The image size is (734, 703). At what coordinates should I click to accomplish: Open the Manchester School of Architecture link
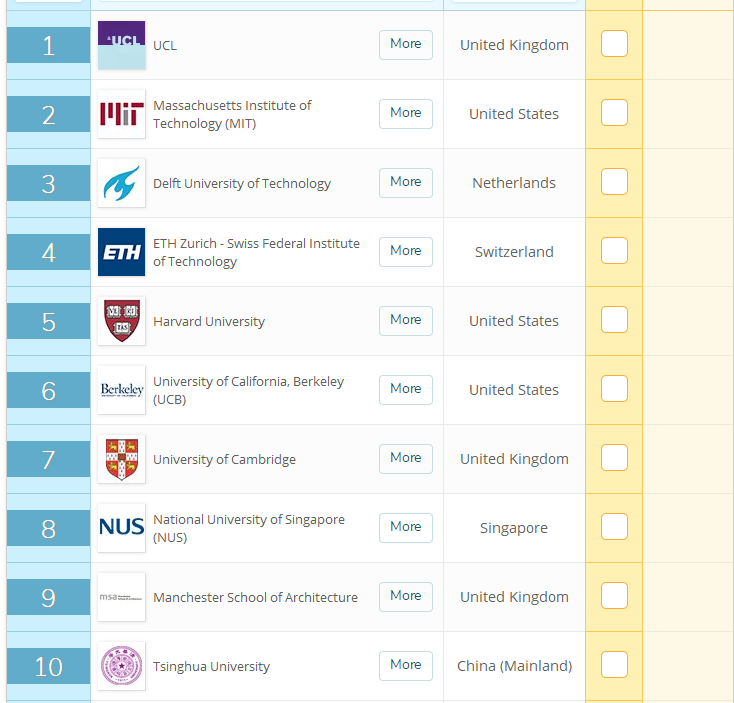(x=255, y=597)
